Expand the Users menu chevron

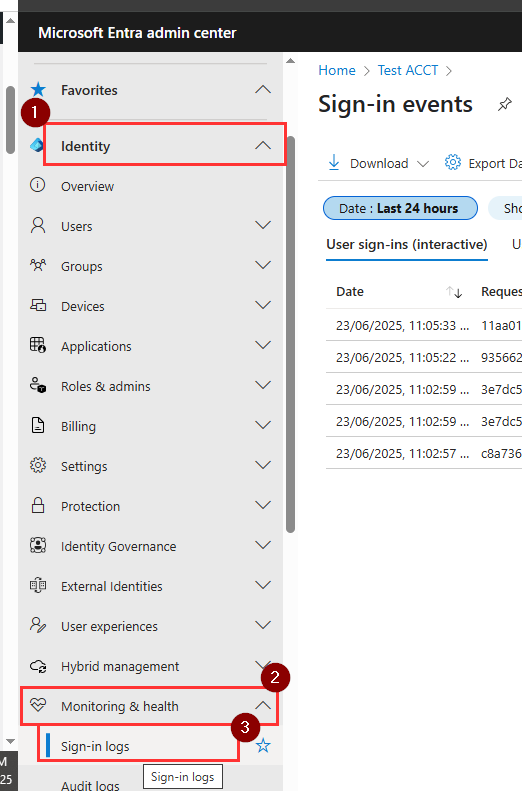(x=263, y=225)
